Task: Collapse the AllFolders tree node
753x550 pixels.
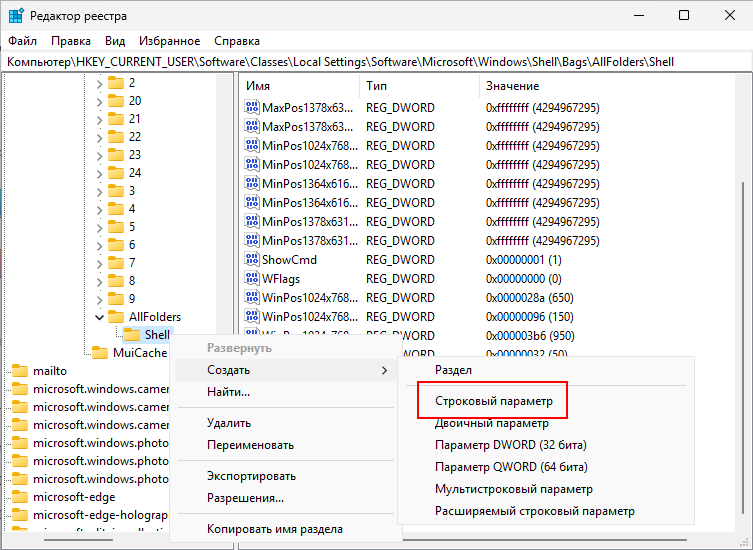Action: (x=99, y=317)
